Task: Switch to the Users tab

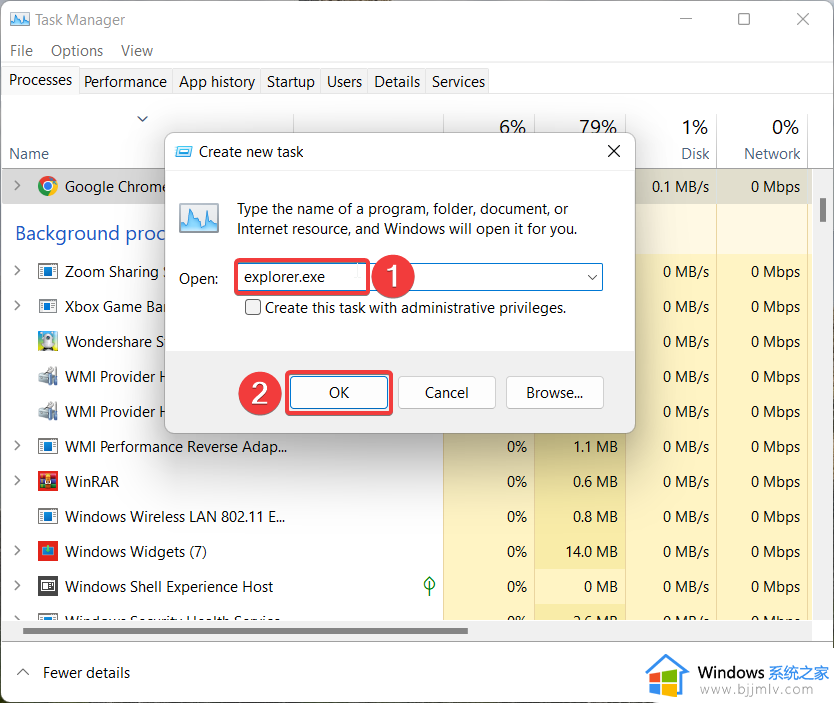Action: 344,81
